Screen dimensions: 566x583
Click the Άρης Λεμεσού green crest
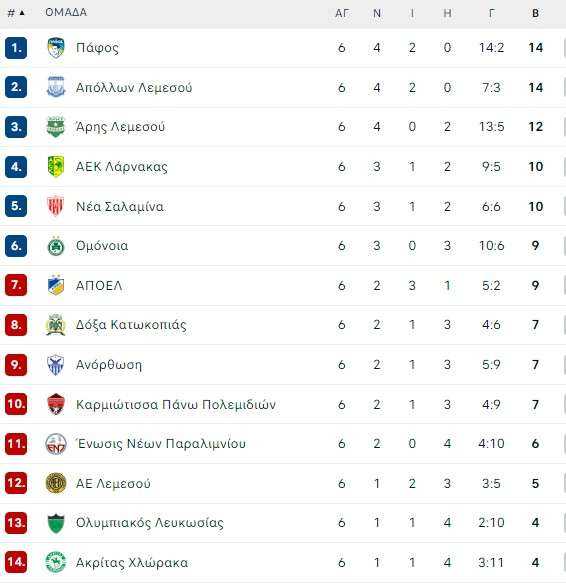point(56,127)
